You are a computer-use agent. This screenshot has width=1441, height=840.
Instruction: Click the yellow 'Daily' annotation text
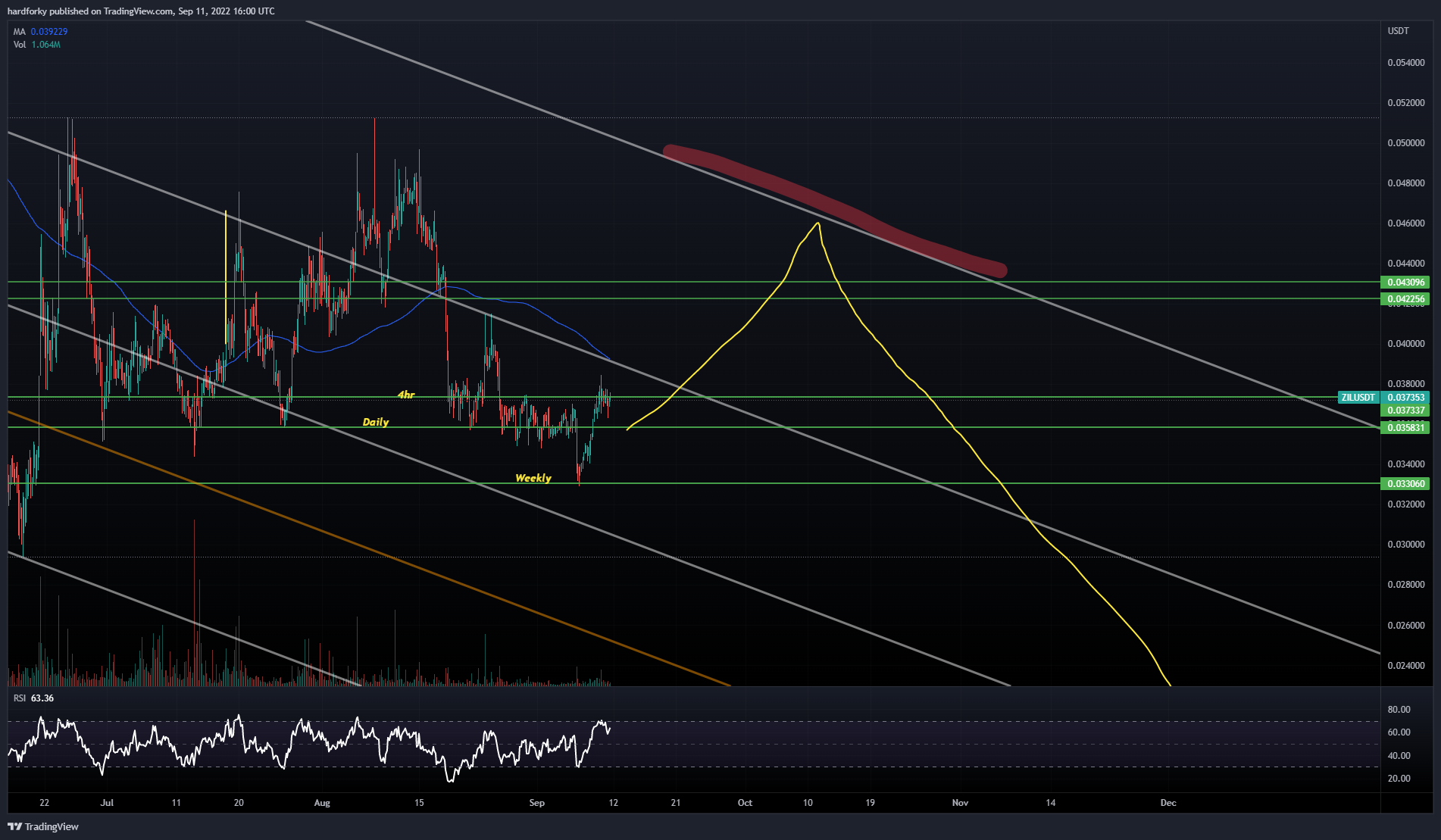click(x=376, y=422)
